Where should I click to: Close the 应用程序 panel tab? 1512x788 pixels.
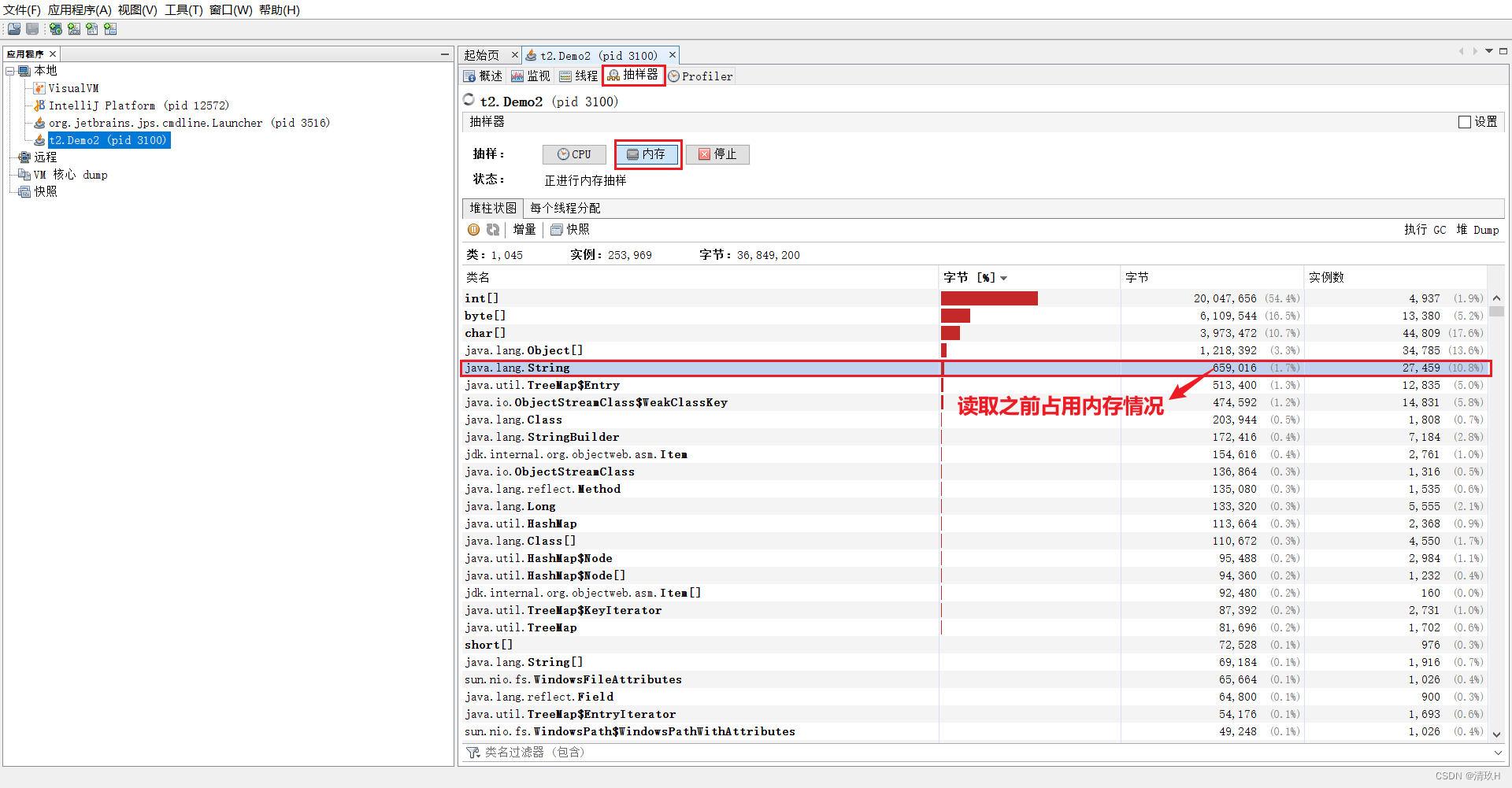coord(53,54)
